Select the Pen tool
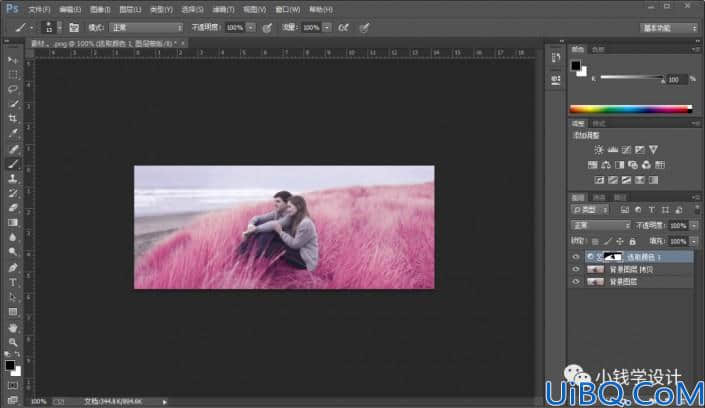The image size is (705, 408). 13,268
